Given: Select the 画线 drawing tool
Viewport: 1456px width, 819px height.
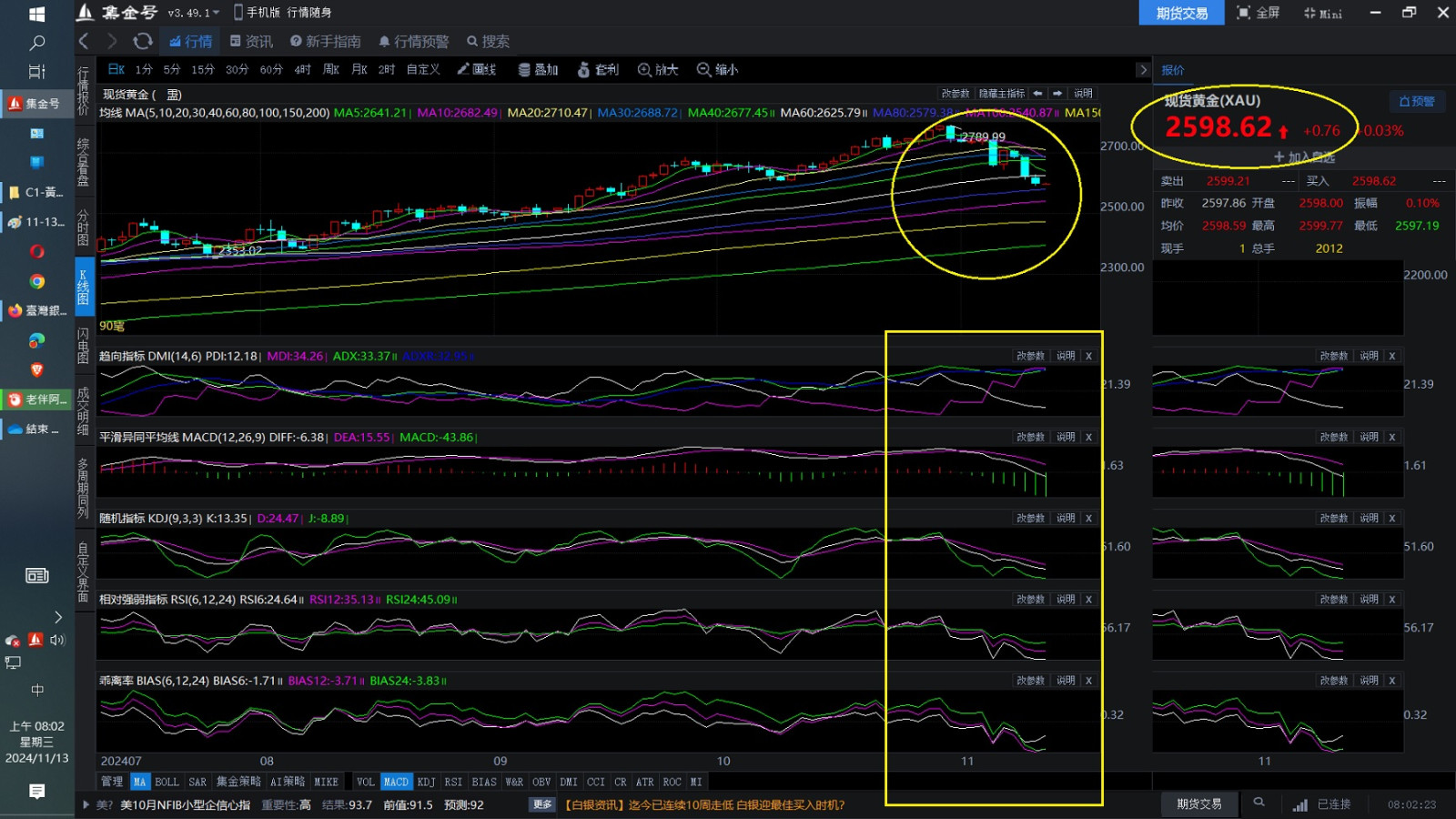Looking at the screenshot, I should tap(477, 69).
